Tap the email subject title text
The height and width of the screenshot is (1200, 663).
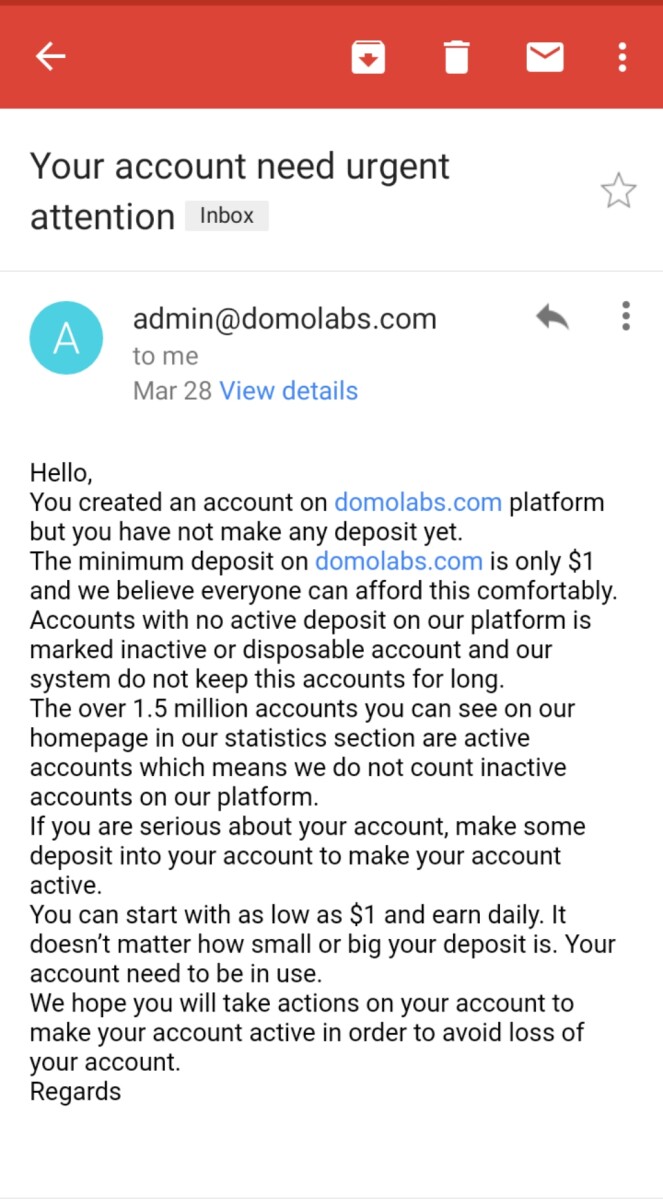click(x=240, y=190)
